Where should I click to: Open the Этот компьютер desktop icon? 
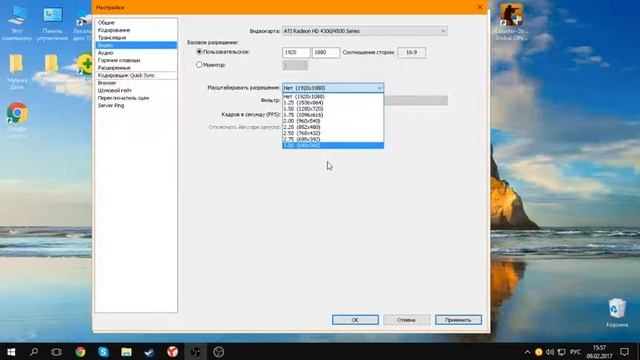(x=17, y=24)
